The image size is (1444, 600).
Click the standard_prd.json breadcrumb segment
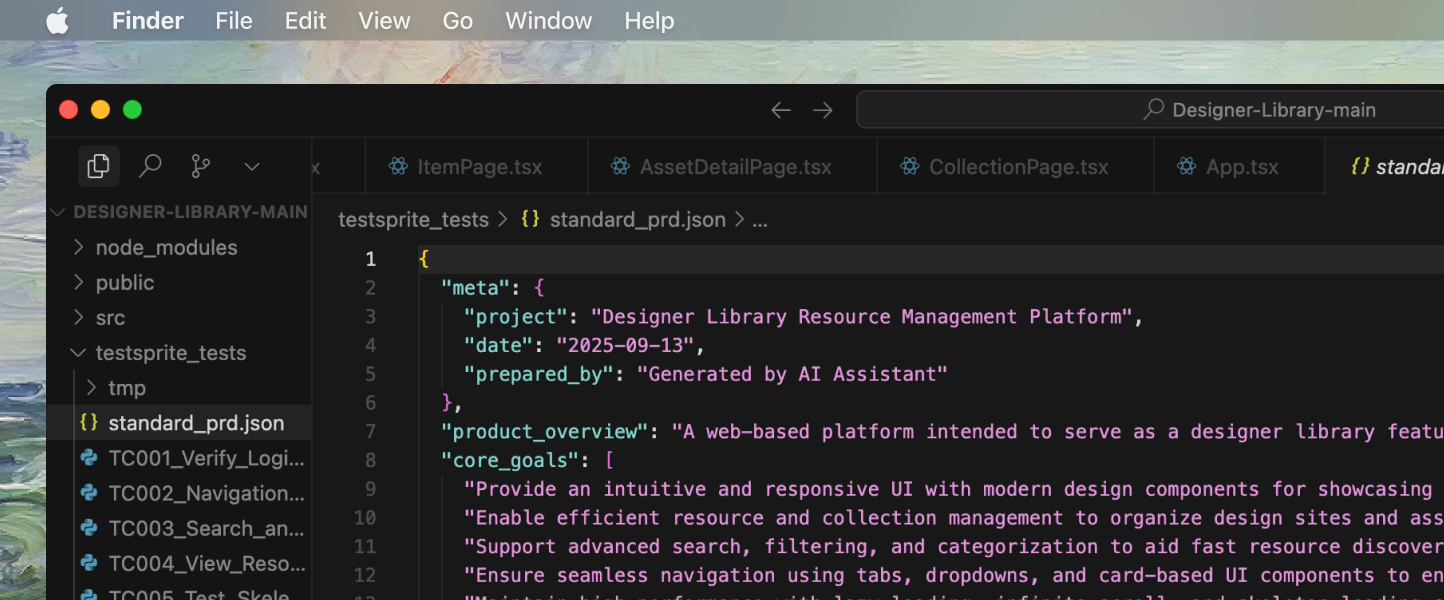638,220
